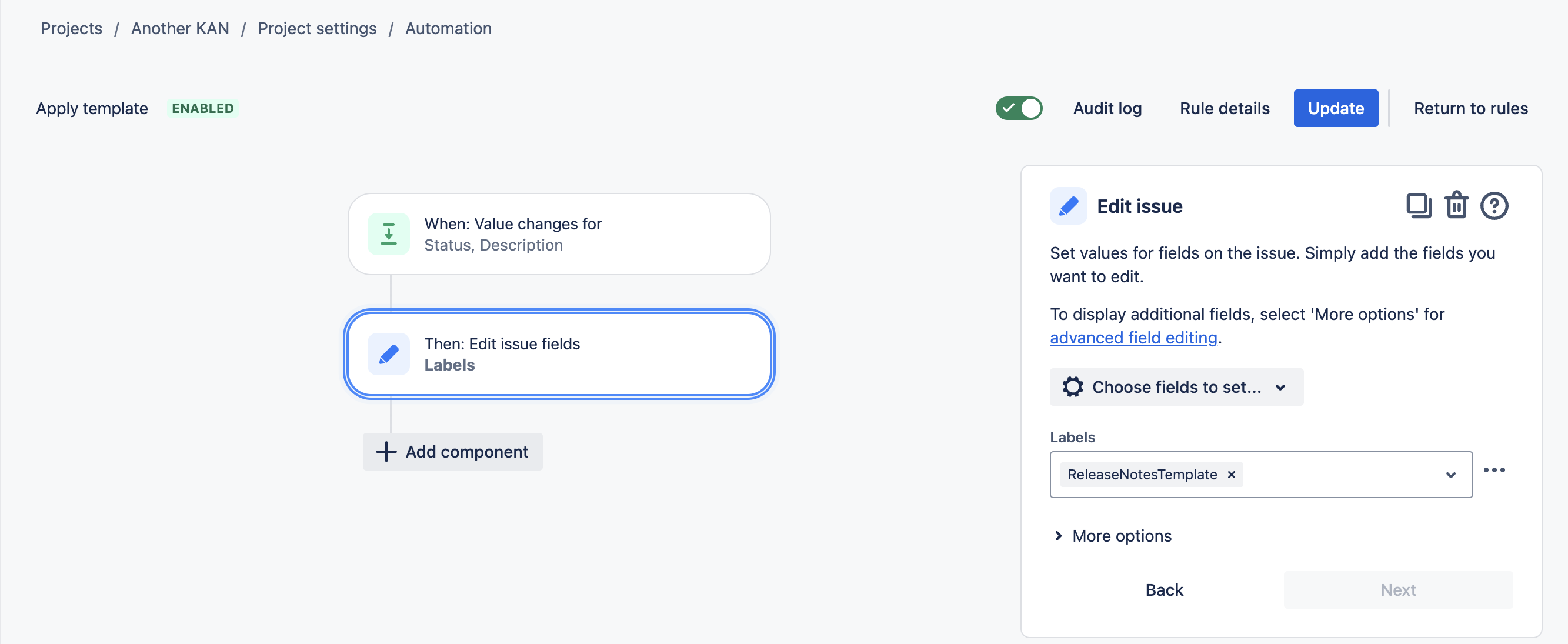Remove the ReleaseNotesTemplate label tag
Image resolution: width=1568 pixels, height=644 pixels.
coord(1232,475)
